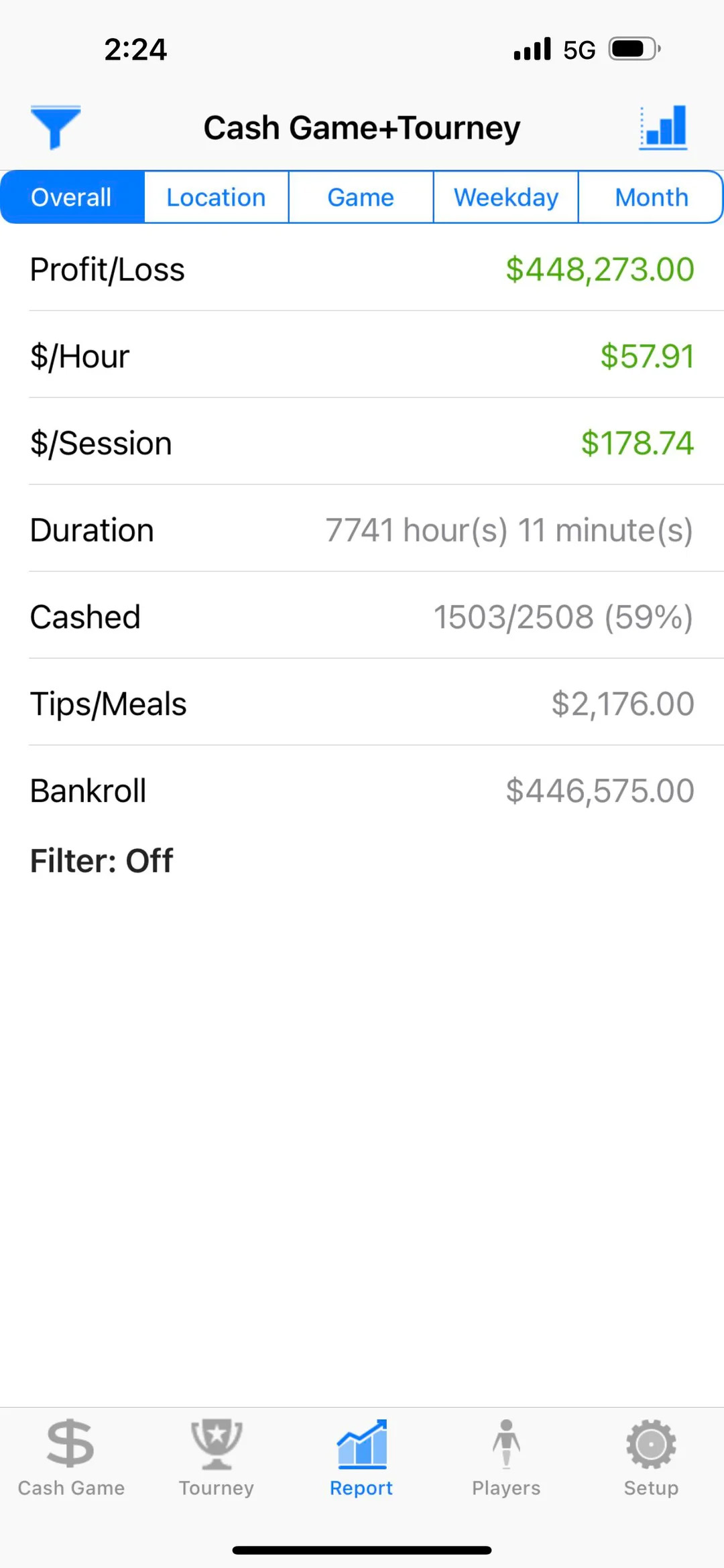Tap the Cashed statistics row
Viewport: 724px width, 1568px height.
(x=362, y=616)
